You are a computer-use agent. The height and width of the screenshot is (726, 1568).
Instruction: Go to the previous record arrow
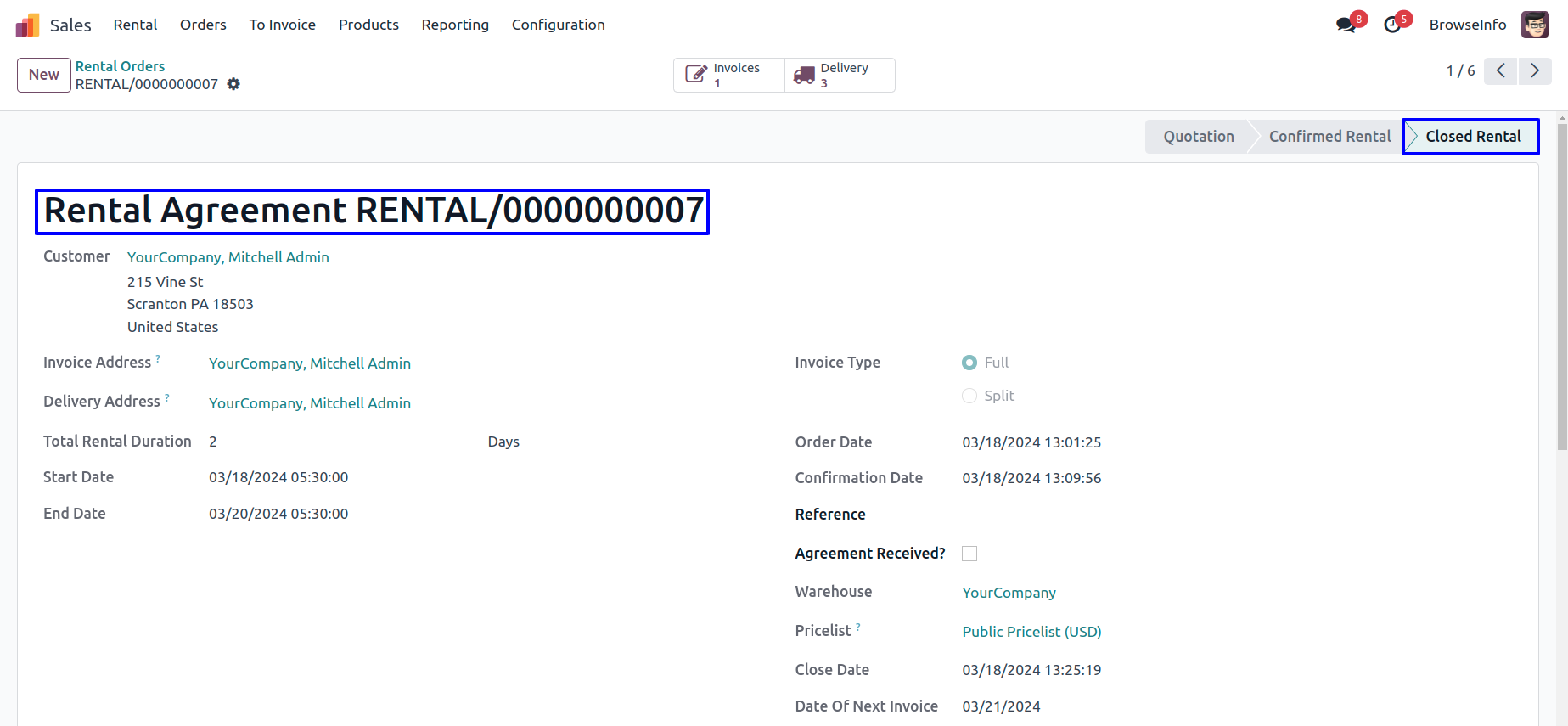pos(1501,71)
